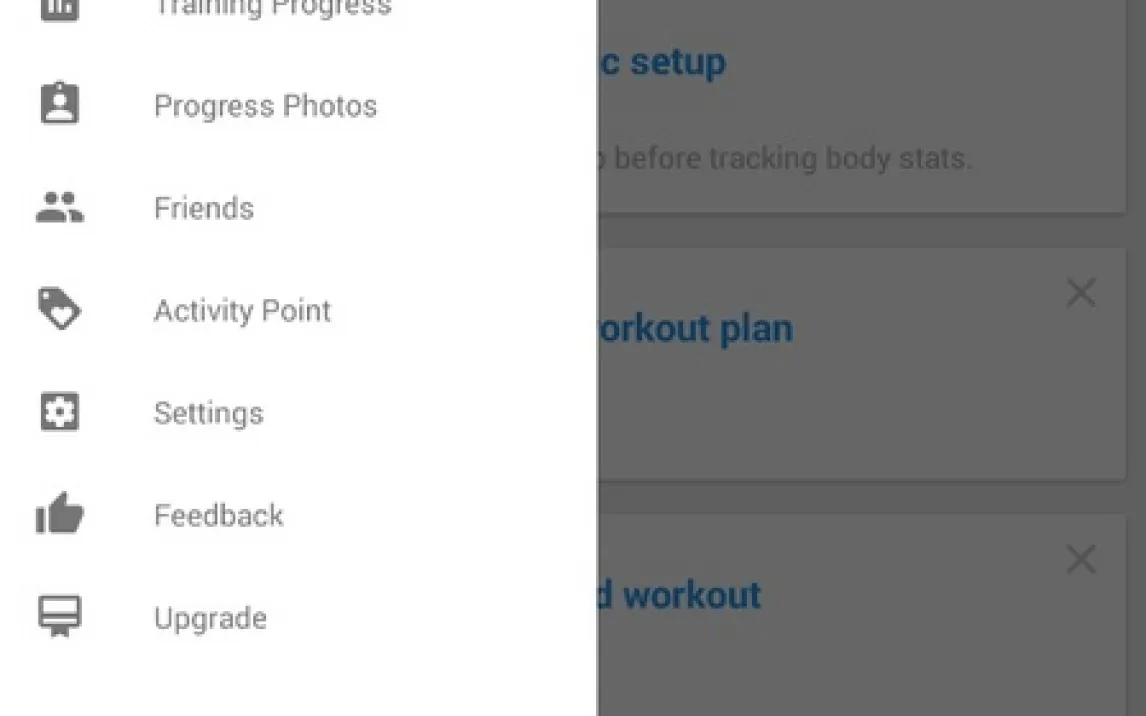This screenshot has width=1146, height=716.
Task: Click the Settings gear icon
Action: (60, 412)
